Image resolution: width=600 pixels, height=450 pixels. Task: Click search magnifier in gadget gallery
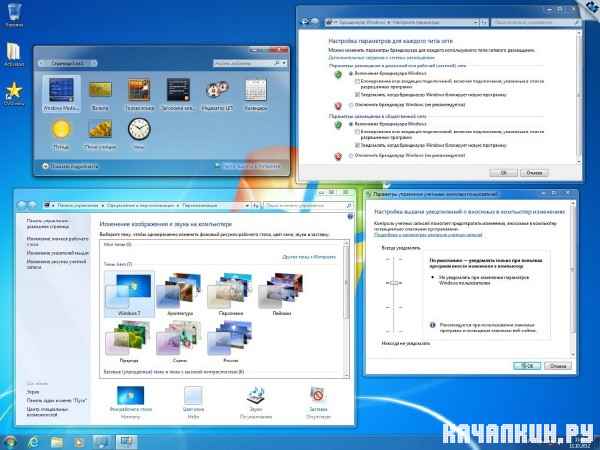(277, 63)
